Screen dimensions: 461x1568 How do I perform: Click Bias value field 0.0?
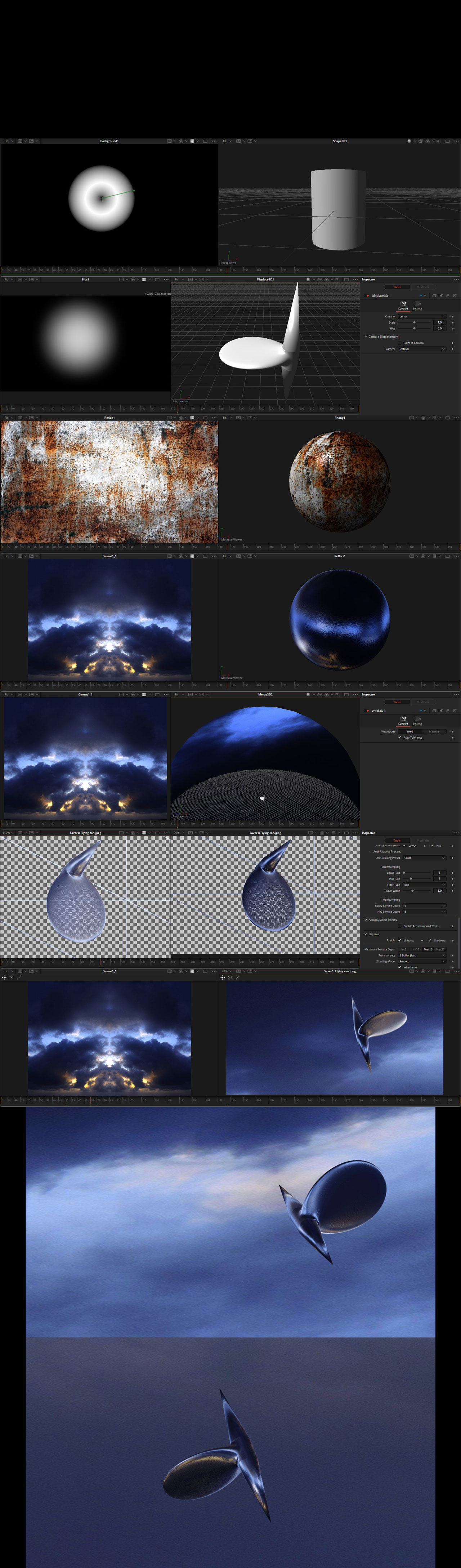[x=440, y=329]
